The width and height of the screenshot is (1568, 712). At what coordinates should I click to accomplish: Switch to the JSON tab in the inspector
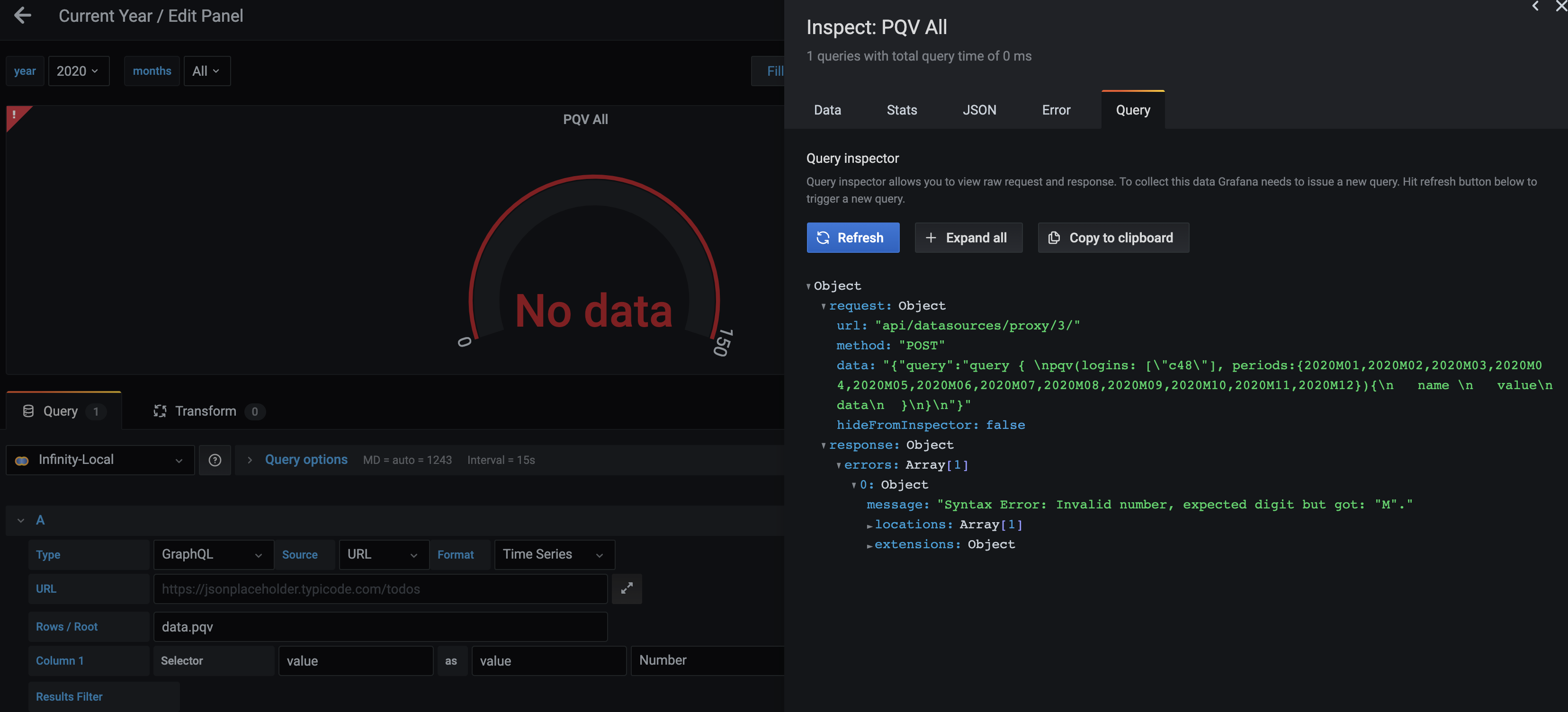click(x=979, y=109)
